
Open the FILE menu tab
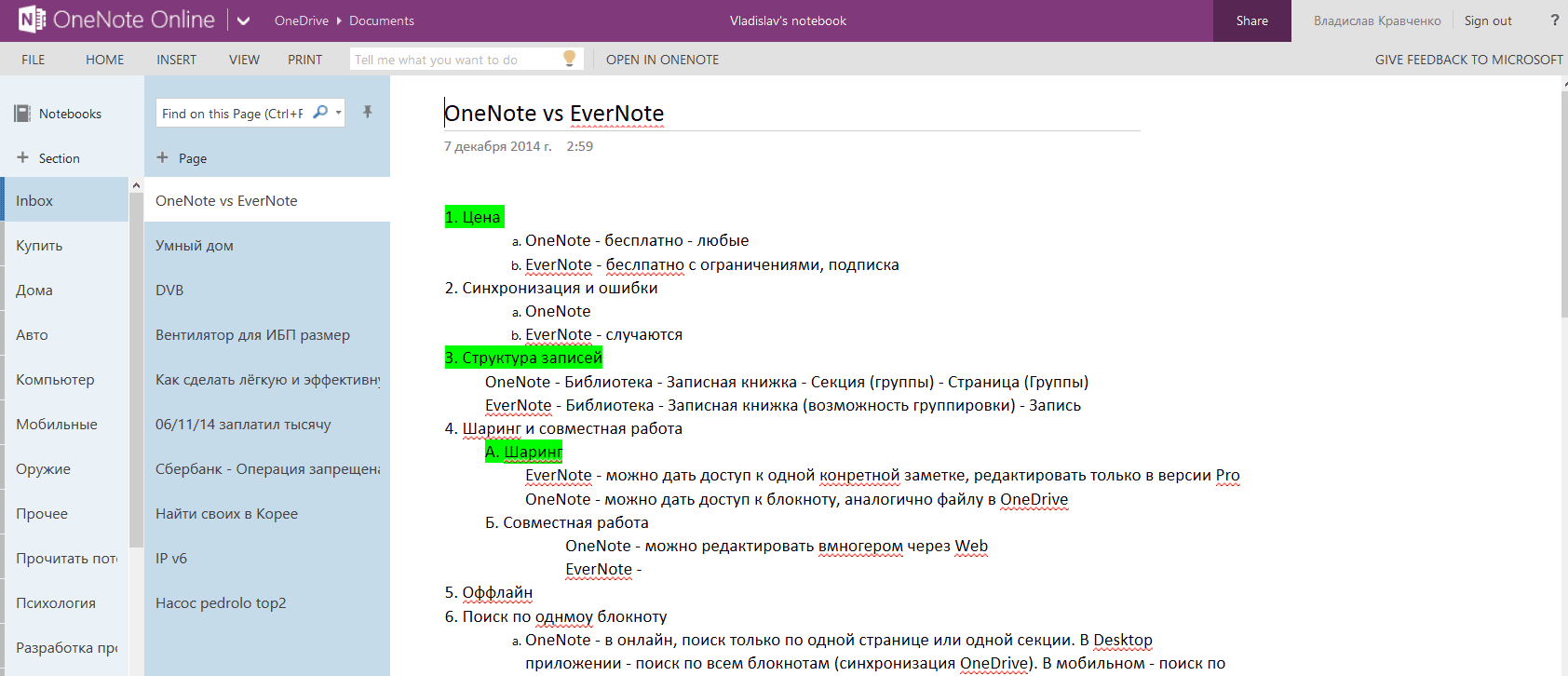34,60
